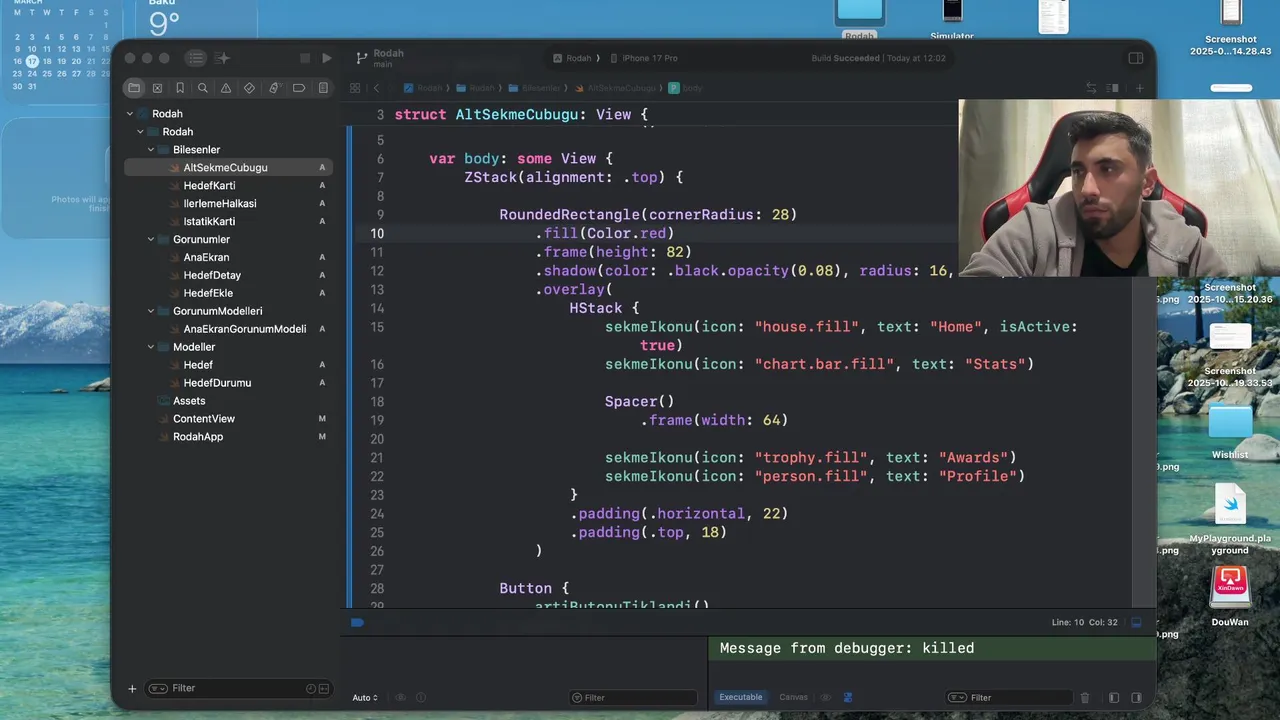Click the sparkle assistant icon in toolbar
1280x720 pixels.
pyautogui.click(x=223, y=58)
